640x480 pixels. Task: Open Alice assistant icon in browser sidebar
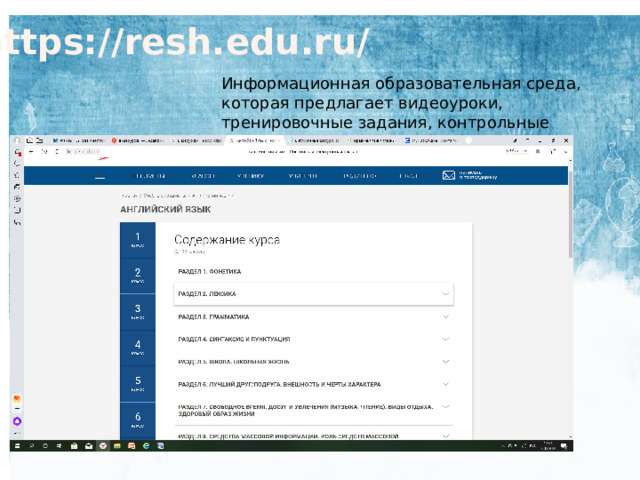[17, 421]
